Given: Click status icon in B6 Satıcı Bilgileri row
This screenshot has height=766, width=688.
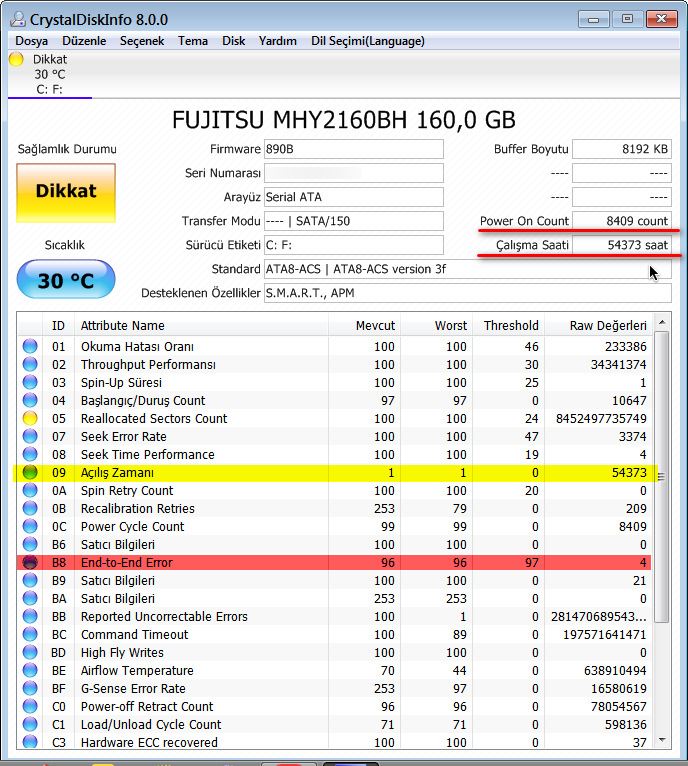Looking at the screenshot, I should [x=30, y=544].
